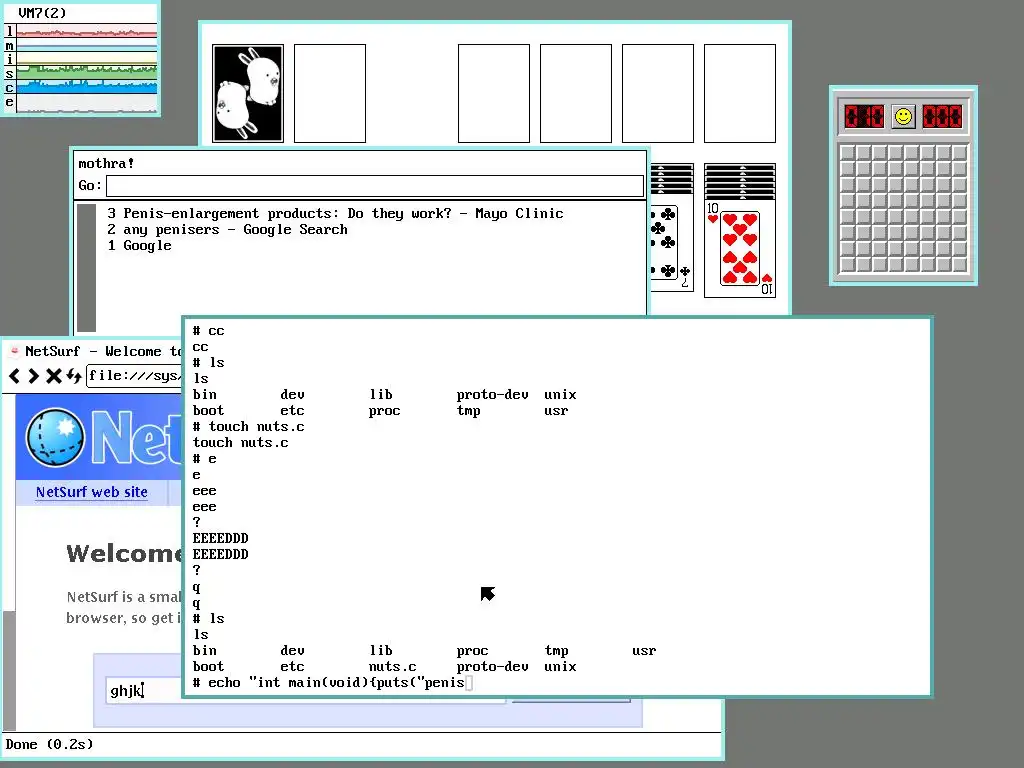Select history entry '1 Google' in mothra
This screenshot has width=1024, height=768.
140,246
